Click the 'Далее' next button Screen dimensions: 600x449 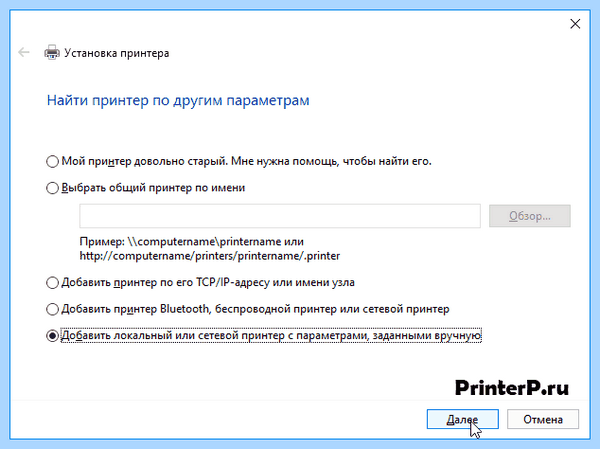point(462,419)
